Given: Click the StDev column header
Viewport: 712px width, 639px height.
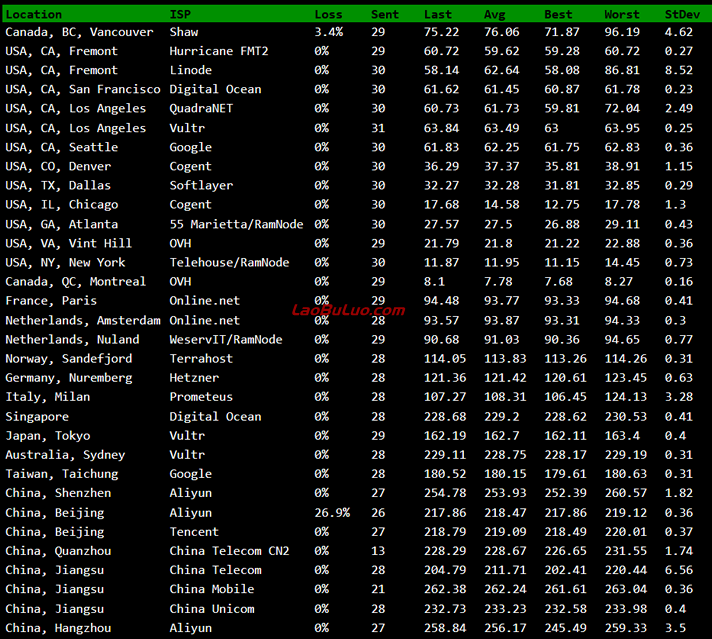Looking at the screenshot, I should 682,15.
